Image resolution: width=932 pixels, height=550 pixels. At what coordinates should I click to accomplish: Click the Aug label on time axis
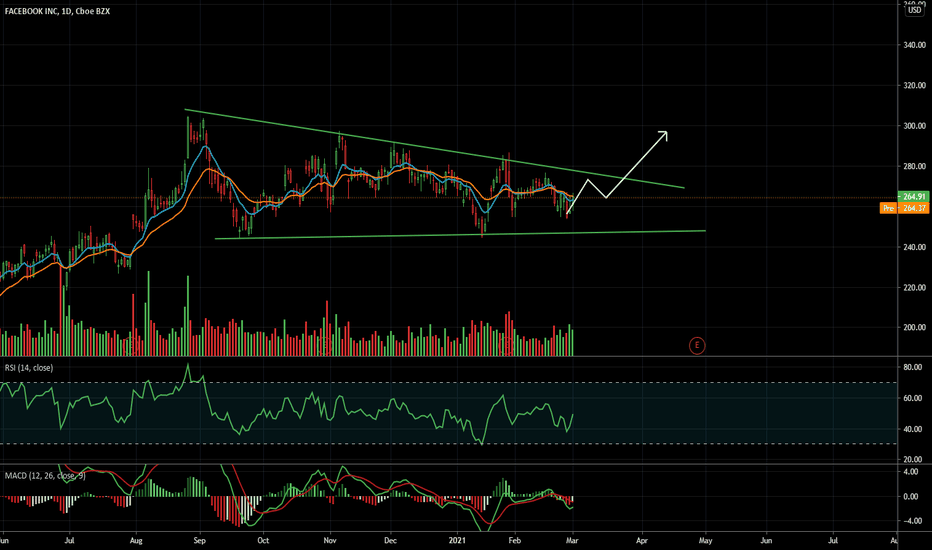[136, 540]
